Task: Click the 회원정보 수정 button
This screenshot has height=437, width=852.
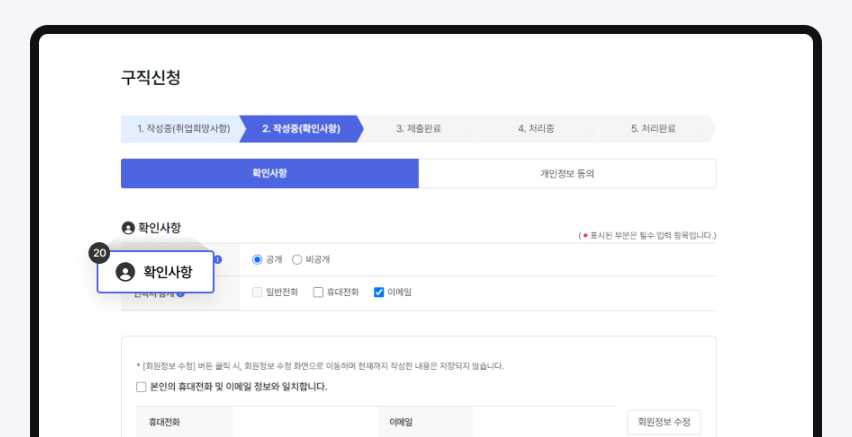Action: [664, 422]
